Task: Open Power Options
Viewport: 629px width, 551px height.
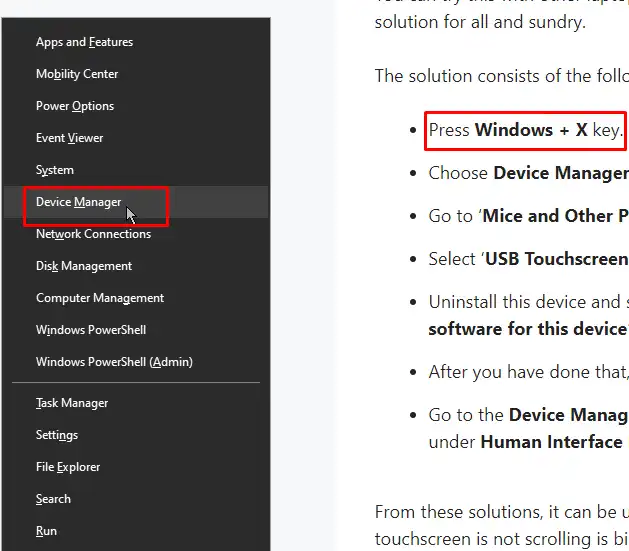Action: [x=75, y=106]
